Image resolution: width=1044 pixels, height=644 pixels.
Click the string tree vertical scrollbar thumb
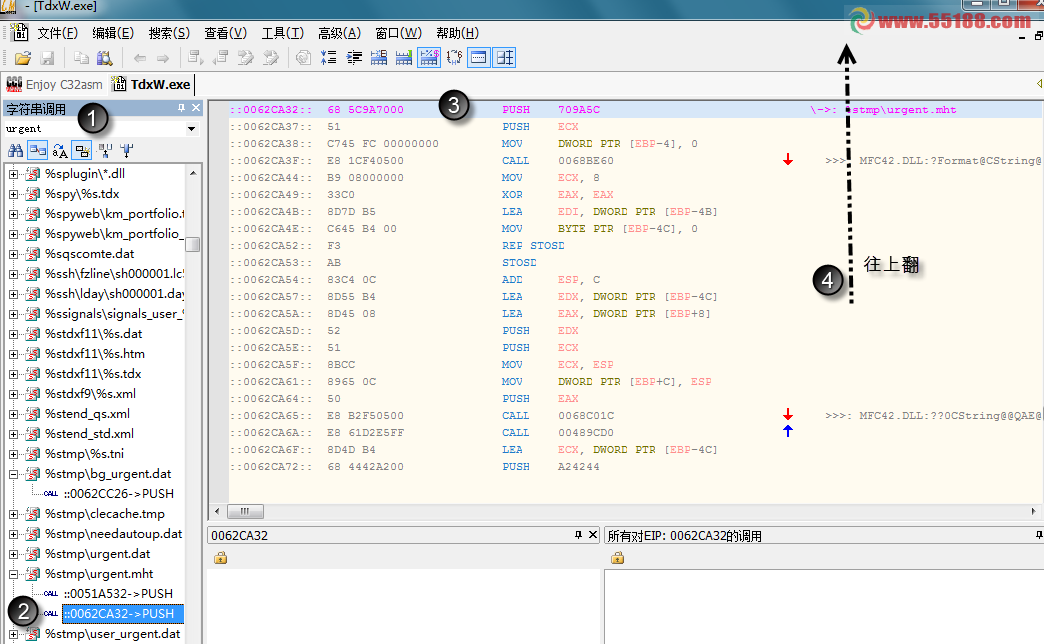pyautogui.click(x=192, y=244)
